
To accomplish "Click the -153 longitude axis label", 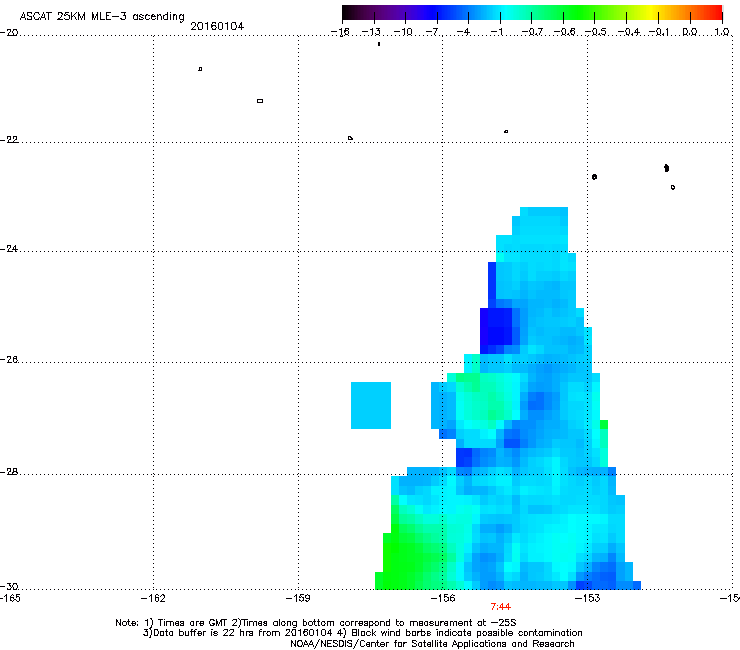I will [588, 599].
